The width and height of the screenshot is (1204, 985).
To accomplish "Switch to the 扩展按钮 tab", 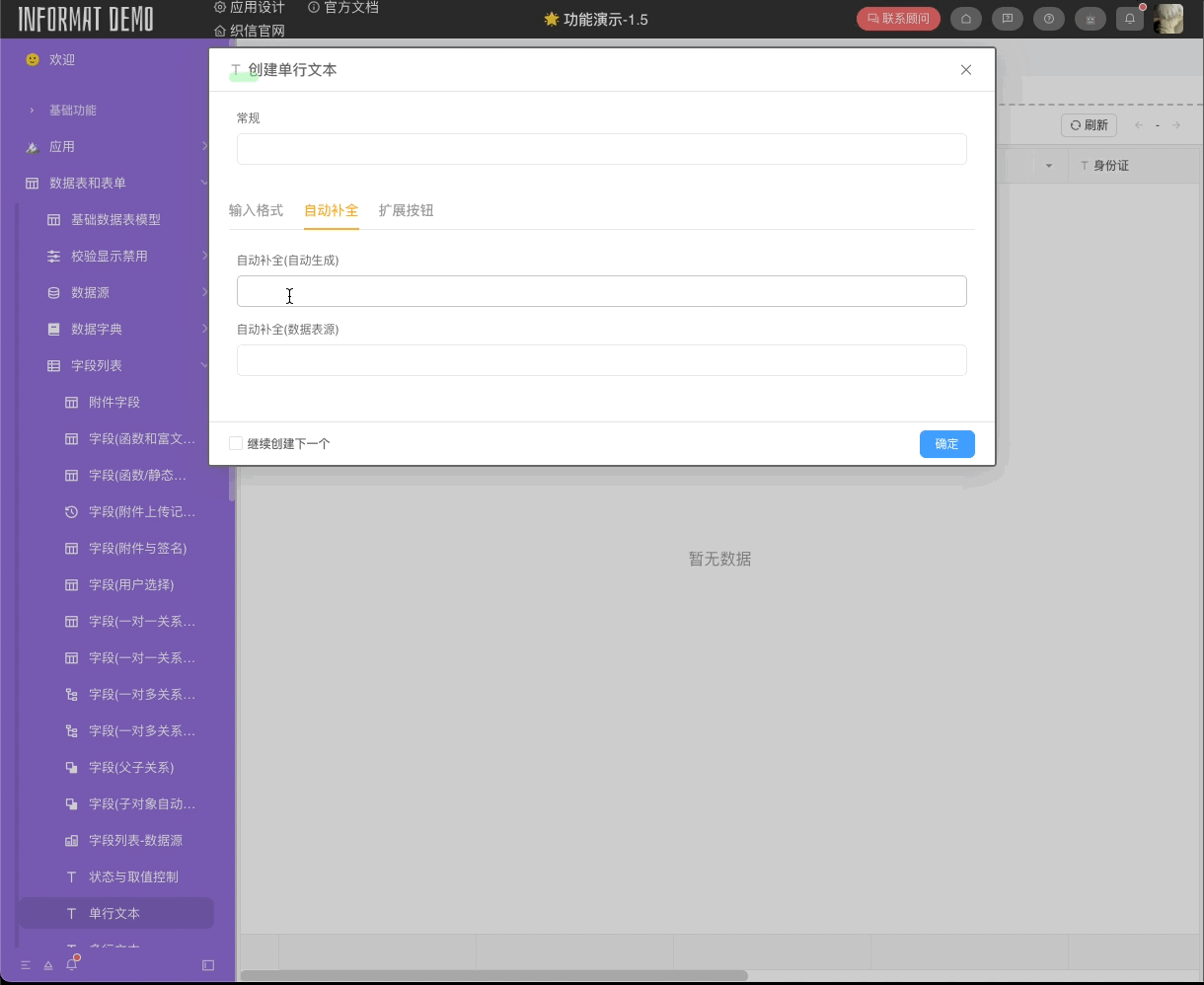I will [x=406, y=210].
